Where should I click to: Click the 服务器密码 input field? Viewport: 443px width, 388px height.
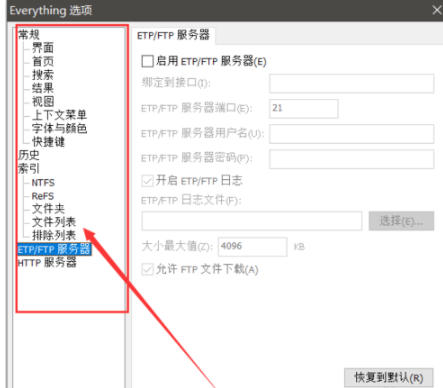point(352,159)
